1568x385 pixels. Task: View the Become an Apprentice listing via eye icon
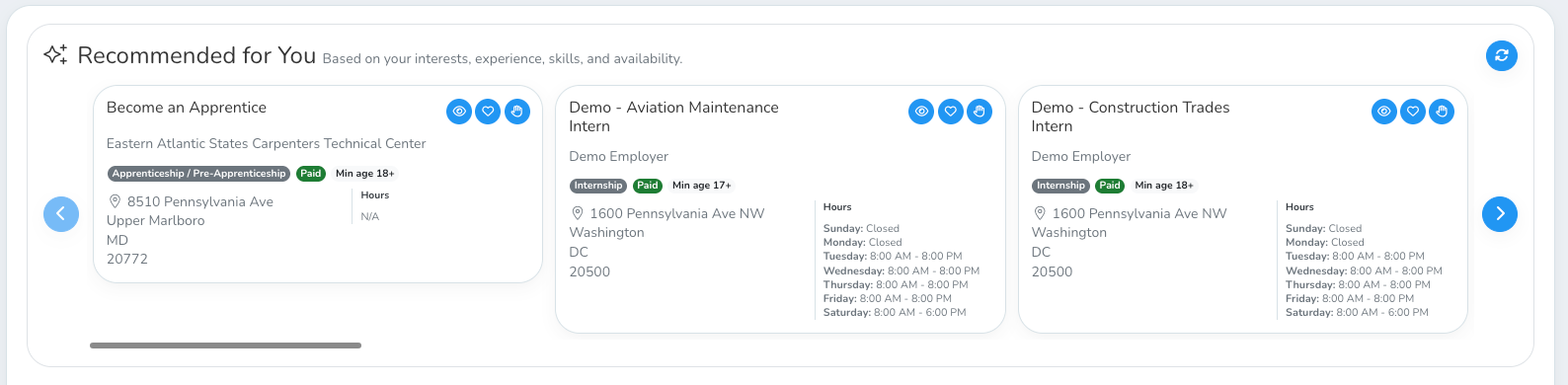[459, 112]
